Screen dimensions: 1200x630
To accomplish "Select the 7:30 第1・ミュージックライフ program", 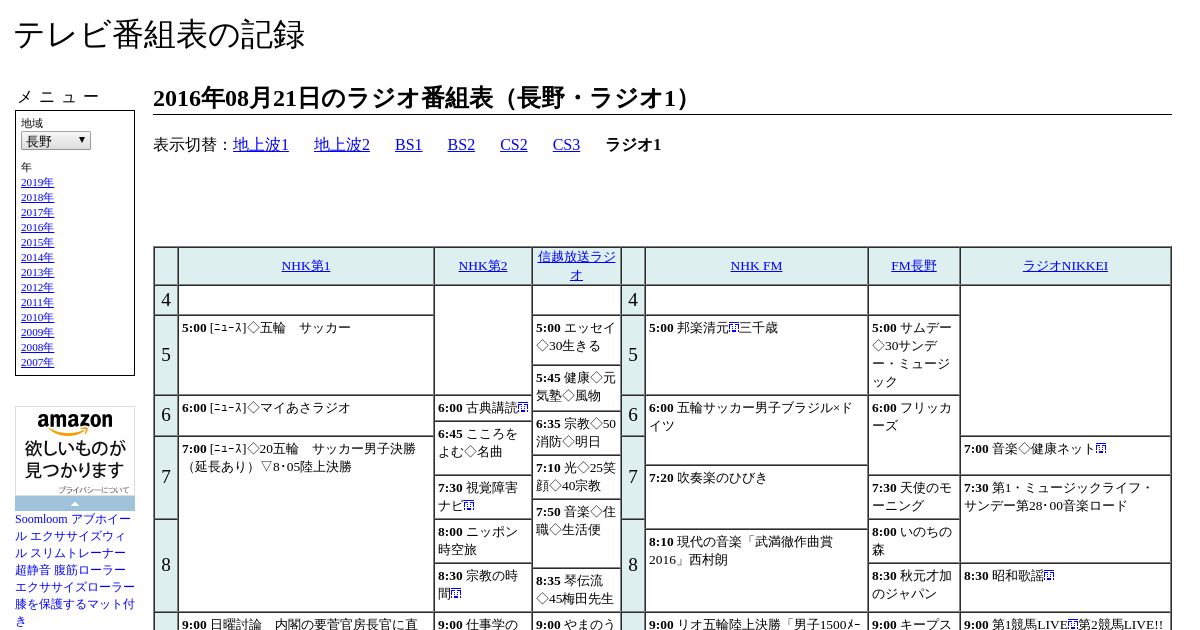I will click(1065, 519).
